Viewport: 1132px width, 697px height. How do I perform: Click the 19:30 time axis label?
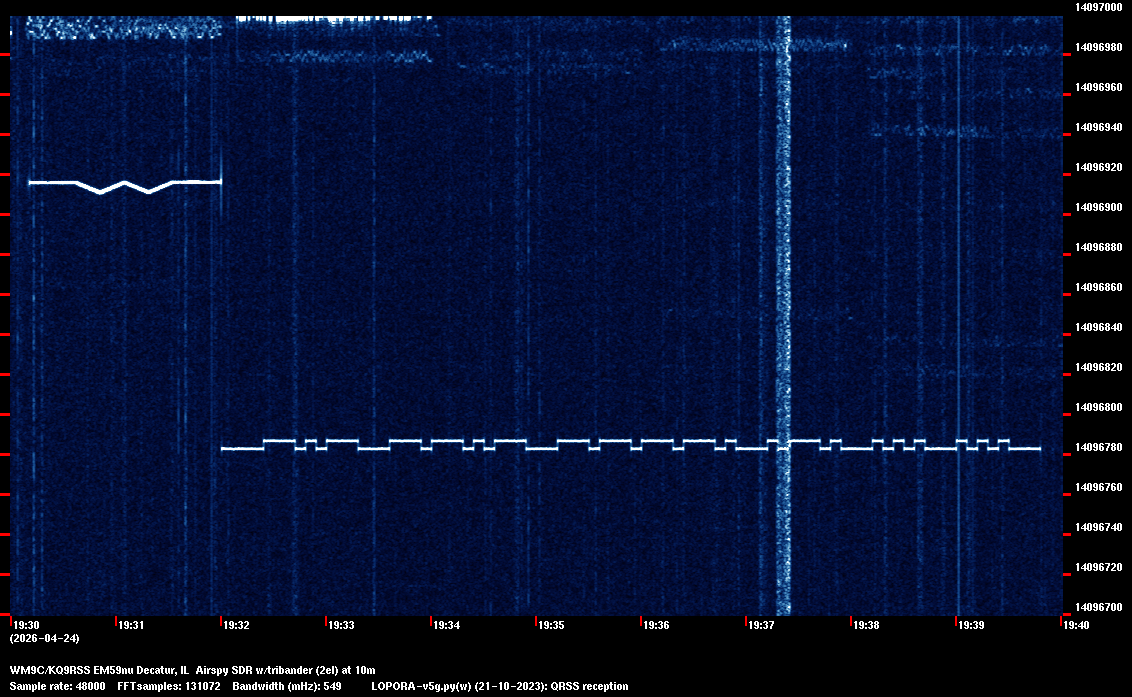pyautogui.click(x=26, y=625)
